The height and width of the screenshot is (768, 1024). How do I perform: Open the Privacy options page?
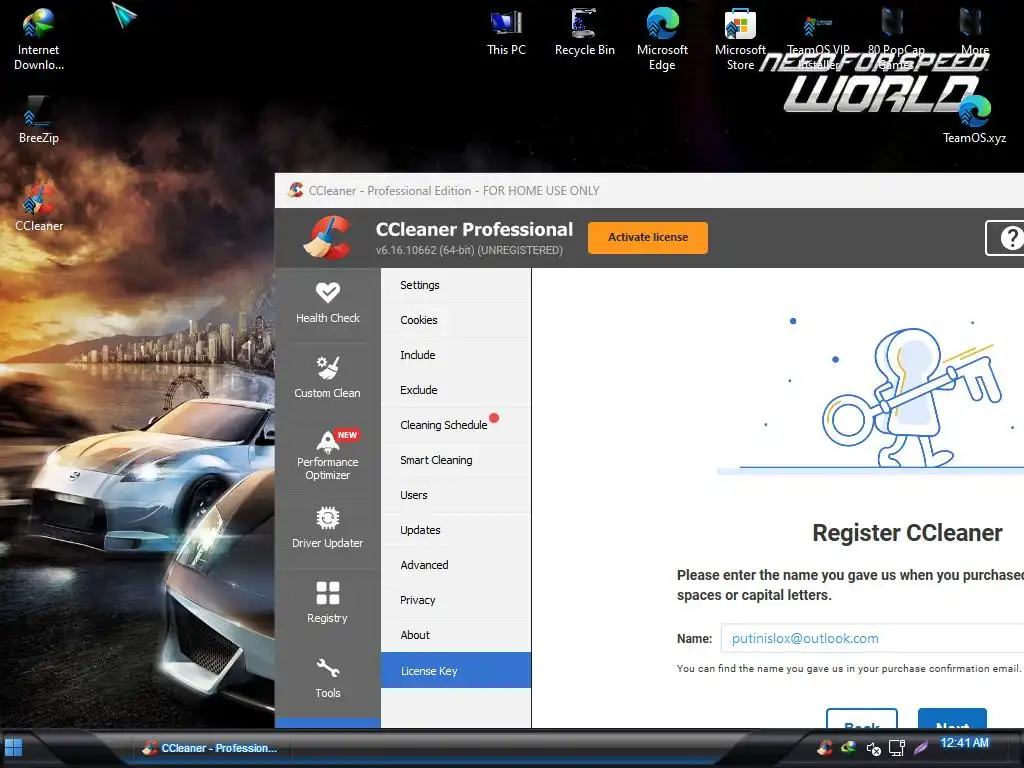point(456,600)
